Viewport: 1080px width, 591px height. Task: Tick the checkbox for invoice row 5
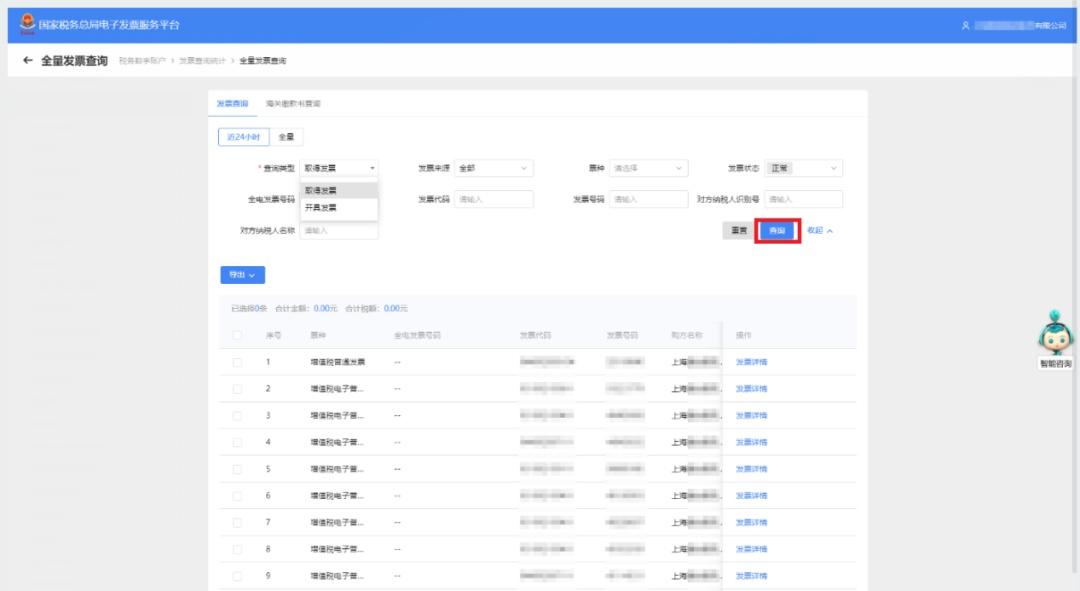click(237, 469)
